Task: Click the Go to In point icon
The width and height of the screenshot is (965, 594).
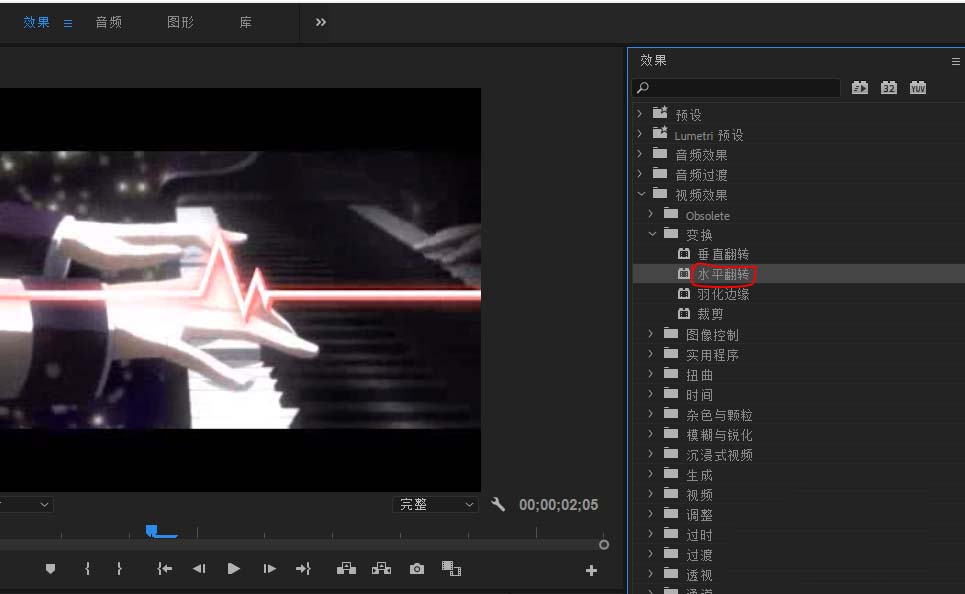Action: point(165,569)
